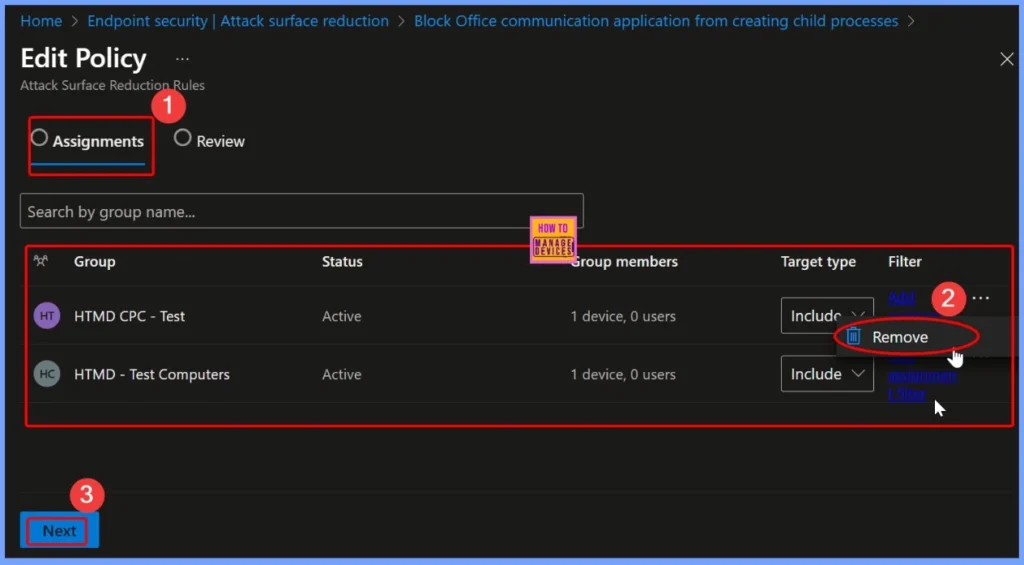This screenshot has height=565, width=1024.
Task: Click Active status for HTMD CPC - Test
Action: (x=342, y=316)
